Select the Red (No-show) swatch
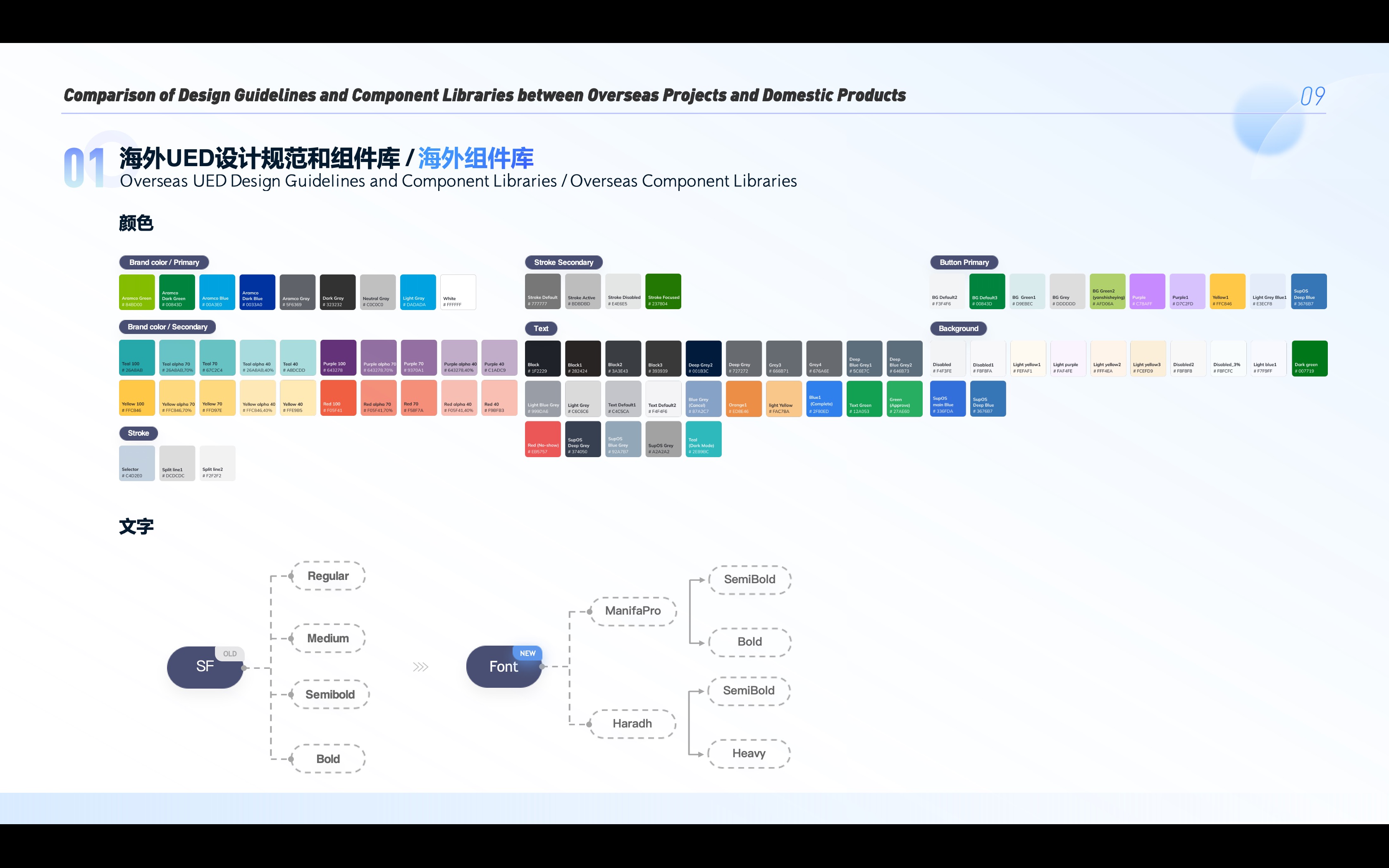The height and width of the screenshot is (868, 1389). [x=542, y=439]
